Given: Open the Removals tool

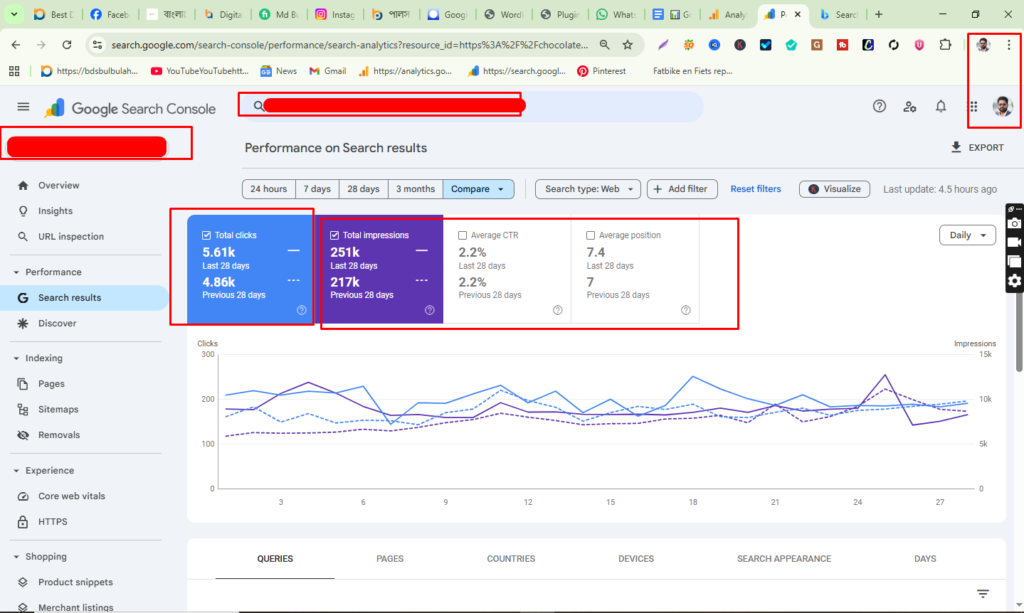Looking at the screenshot, I should tap(62, 435).
